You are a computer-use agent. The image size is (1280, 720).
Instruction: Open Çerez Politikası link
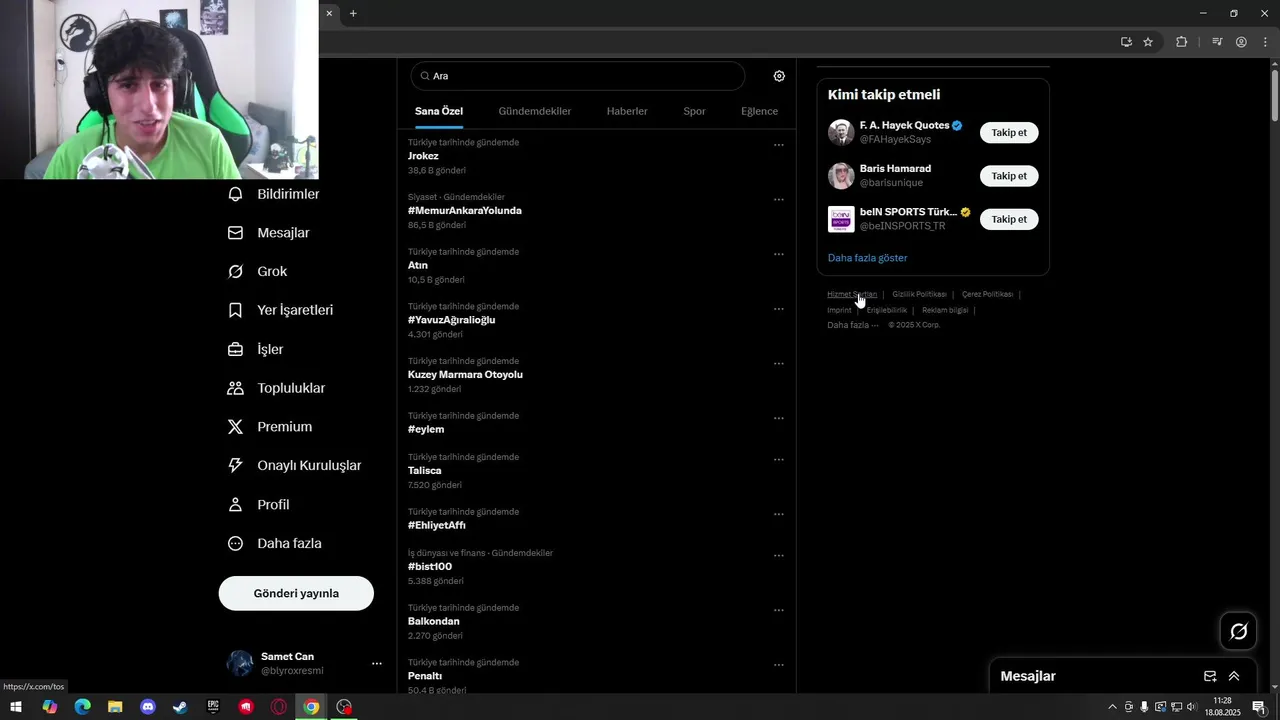click(987, 294)
